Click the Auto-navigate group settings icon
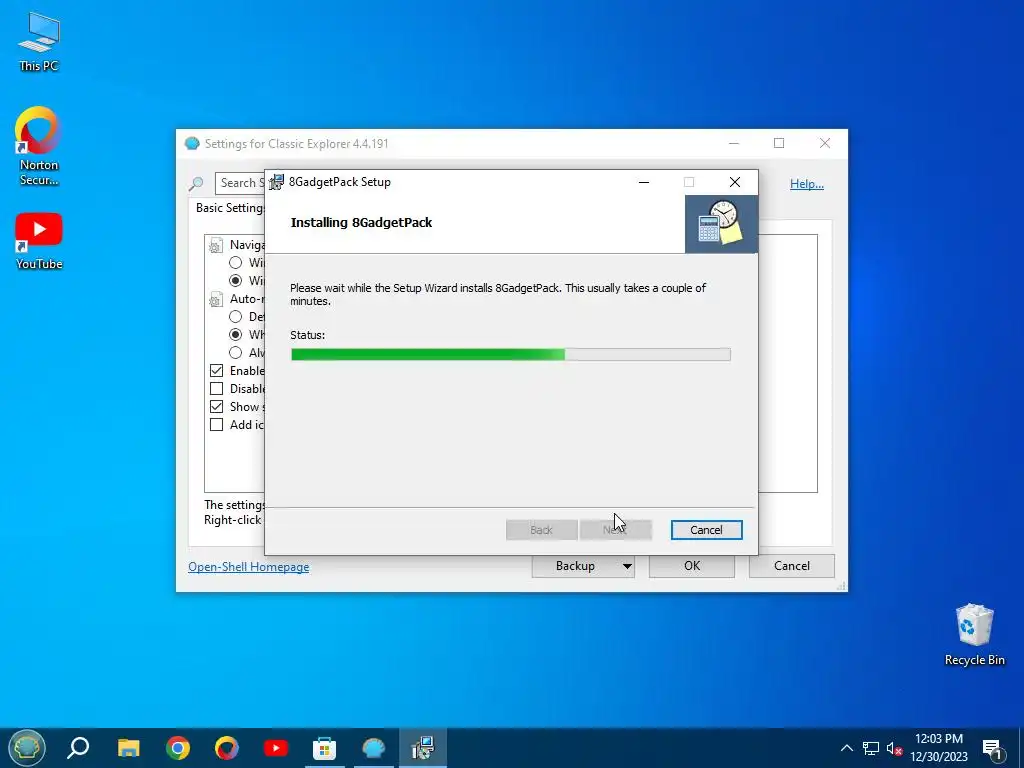The width and height of the screenshot is (1024, 768). (x=216, y=300)
